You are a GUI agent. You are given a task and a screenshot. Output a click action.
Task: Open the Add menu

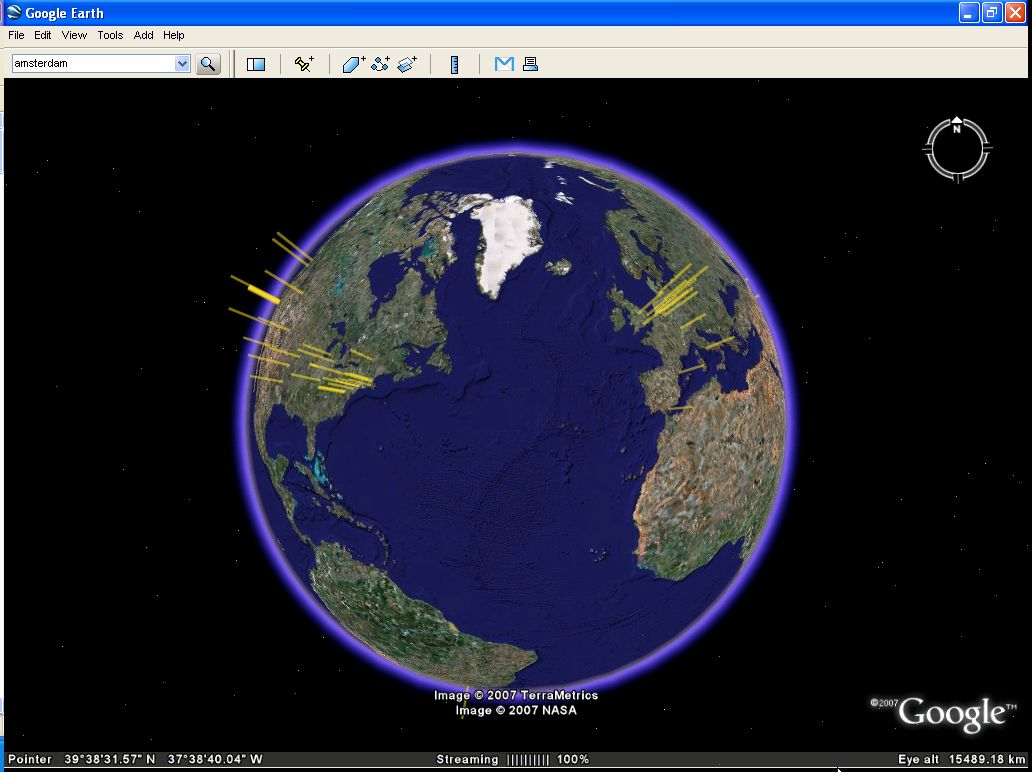point(144,35)
